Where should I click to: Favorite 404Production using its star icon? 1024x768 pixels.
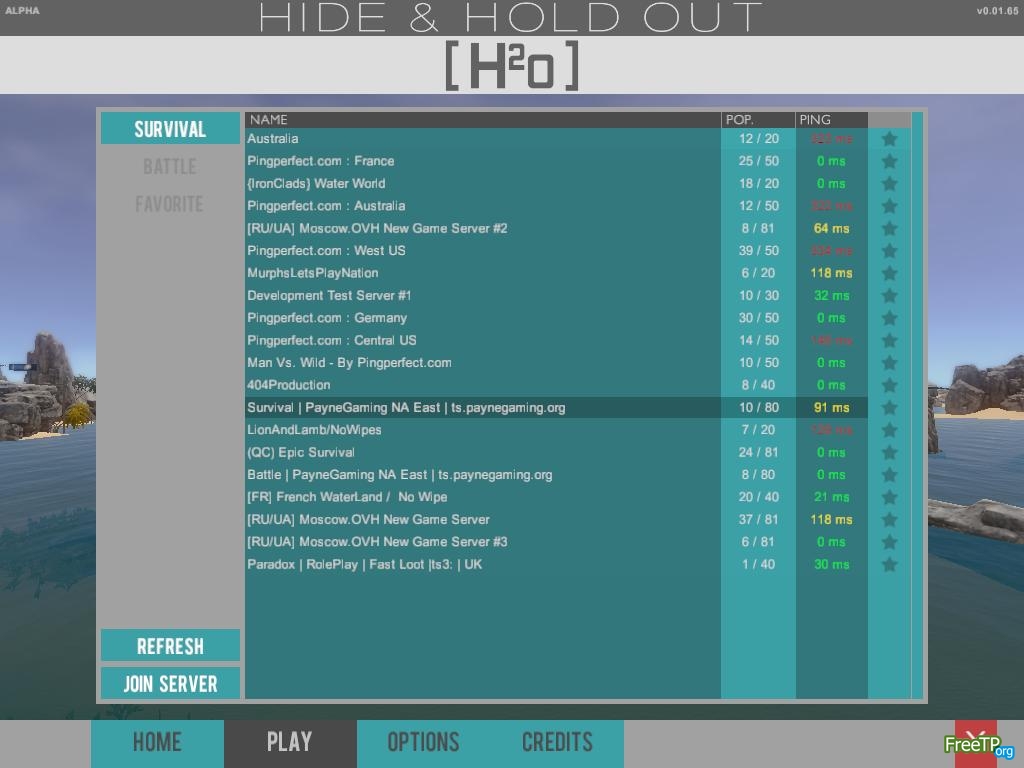(889, 385)
